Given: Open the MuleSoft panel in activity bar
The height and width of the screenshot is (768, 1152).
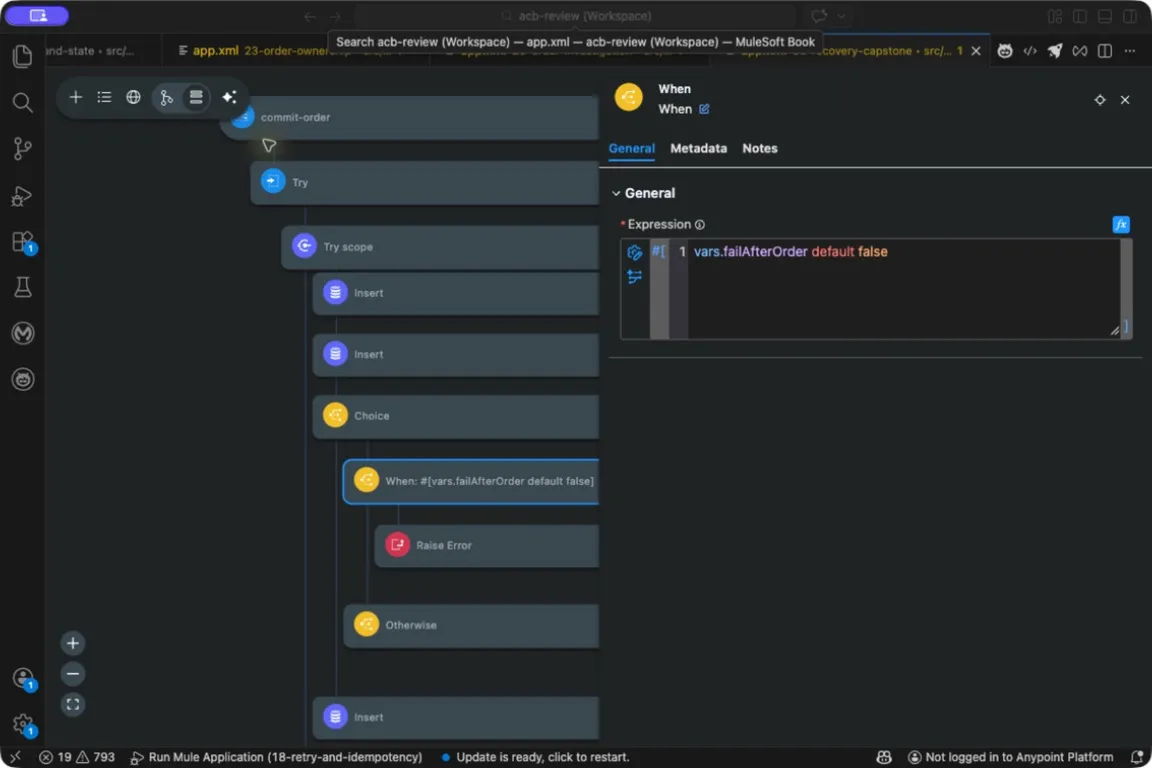Looking at the screenshot, I should pos(23,334).
